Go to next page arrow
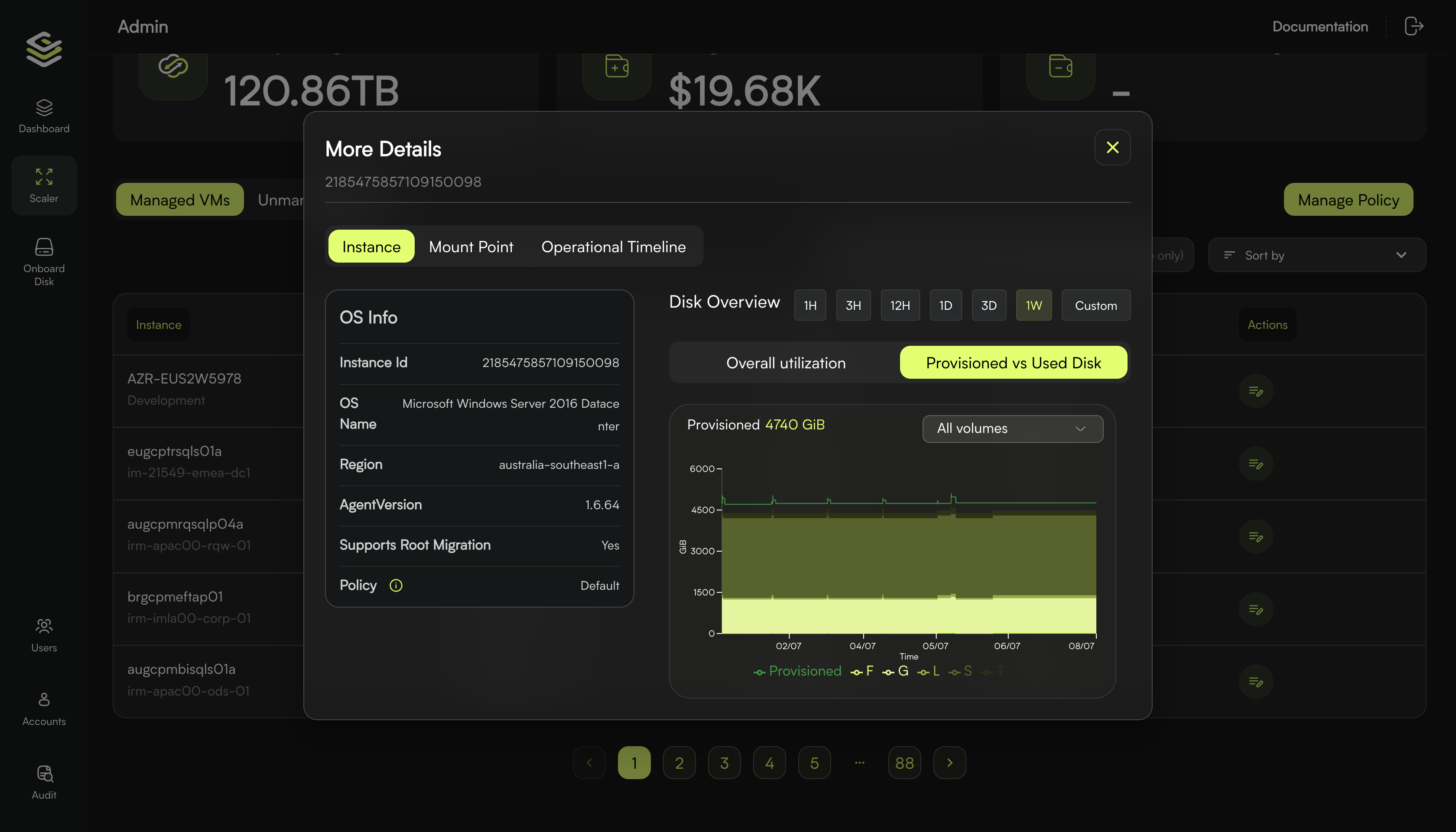This screenshot has width=1456, height=832. click(950, 762)
